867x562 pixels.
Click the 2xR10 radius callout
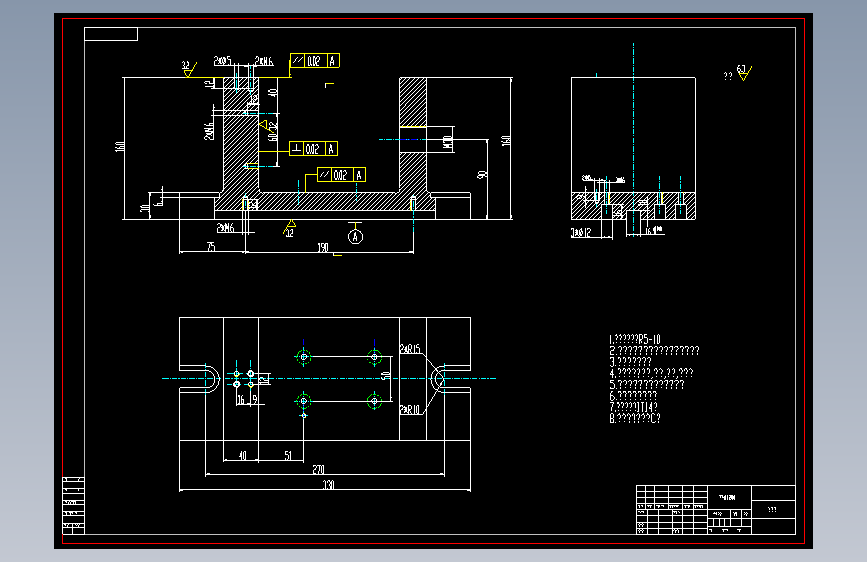(410, 409)
